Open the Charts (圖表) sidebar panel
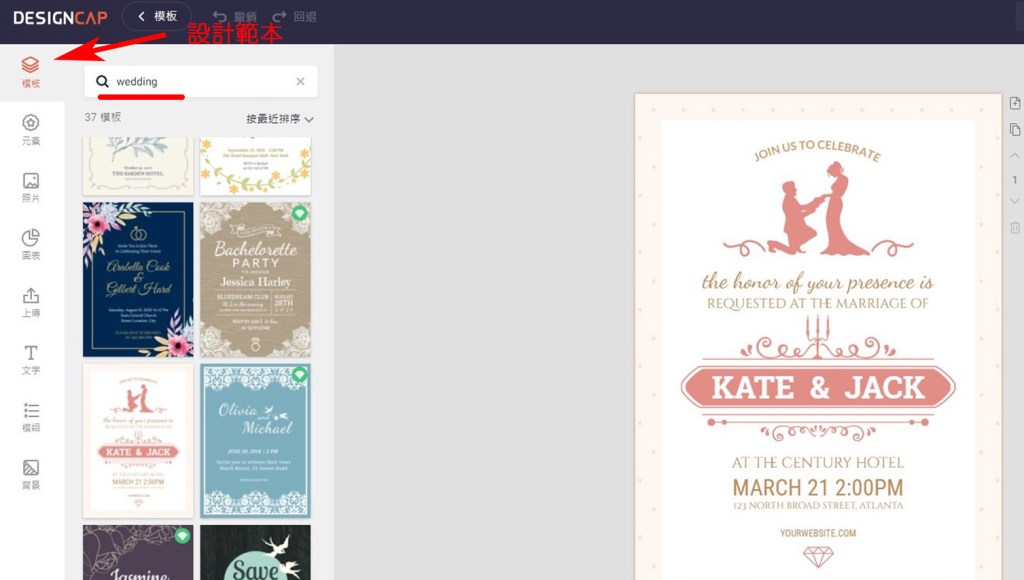 (31, 244)
